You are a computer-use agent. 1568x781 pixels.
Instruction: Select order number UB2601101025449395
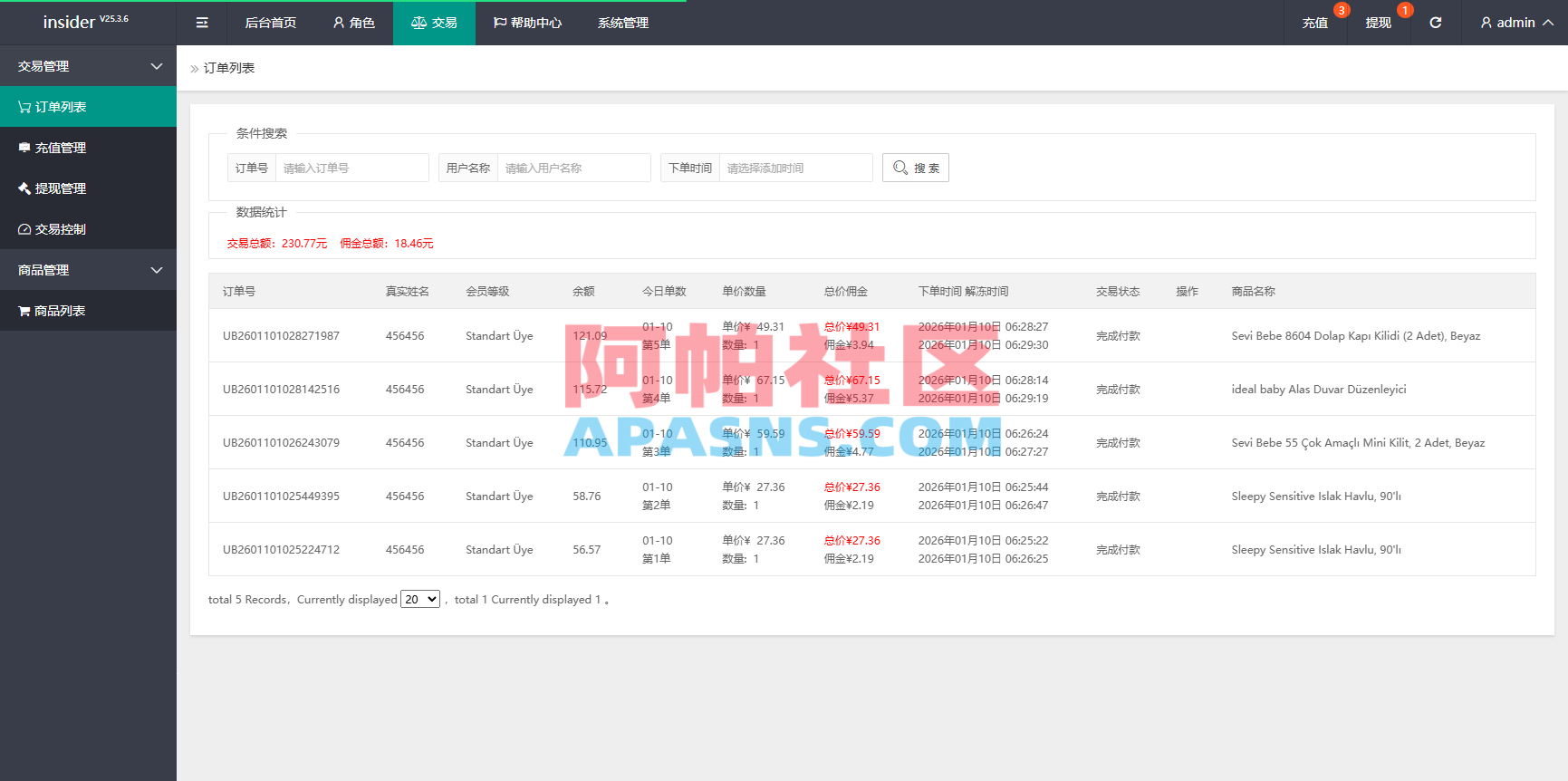click(x=281, y=496)
